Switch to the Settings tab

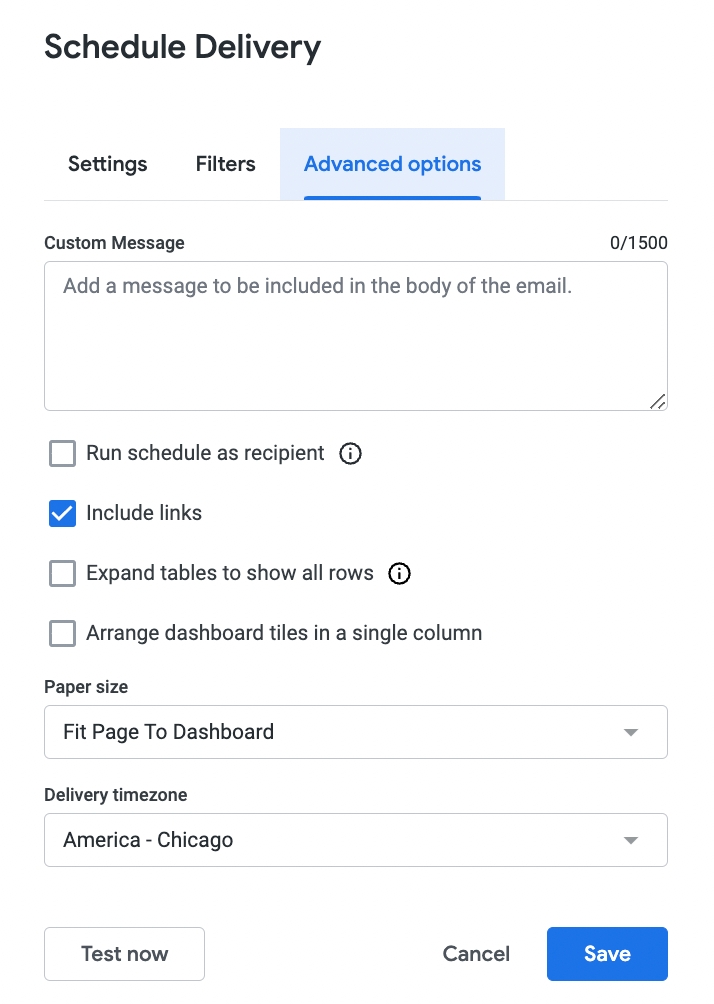(x=108, y=165)
